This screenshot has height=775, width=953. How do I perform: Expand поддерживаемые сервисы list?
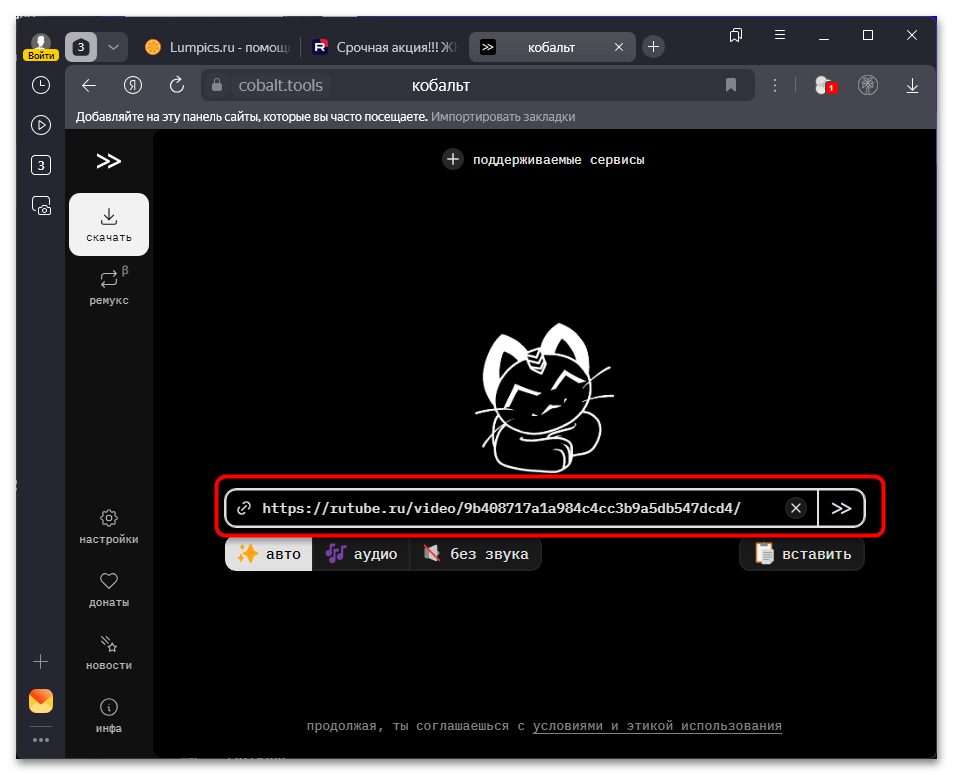coord(543,160)
